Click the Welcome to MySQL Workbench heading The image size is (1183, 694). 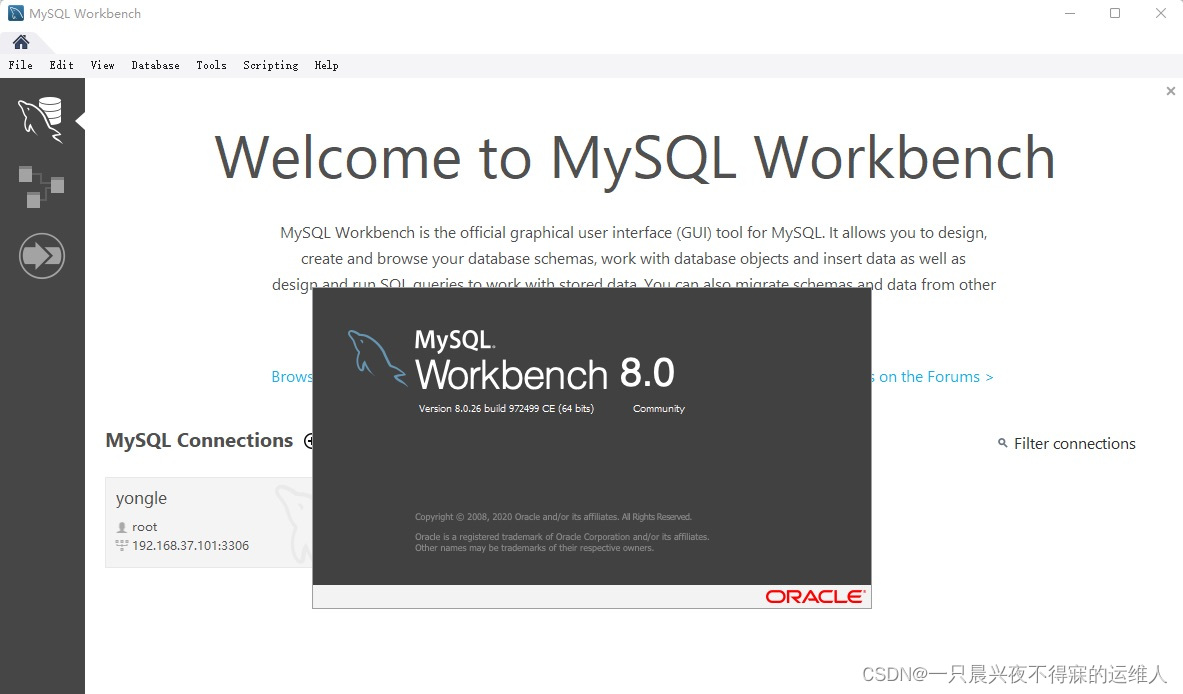click(x=635, y=158)
